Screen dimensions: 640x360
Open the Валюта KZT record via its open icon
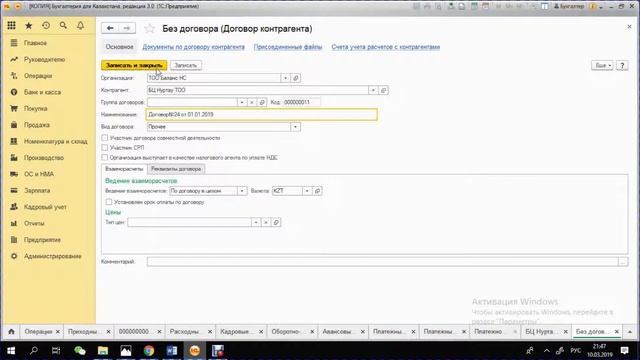click(317, 191)
